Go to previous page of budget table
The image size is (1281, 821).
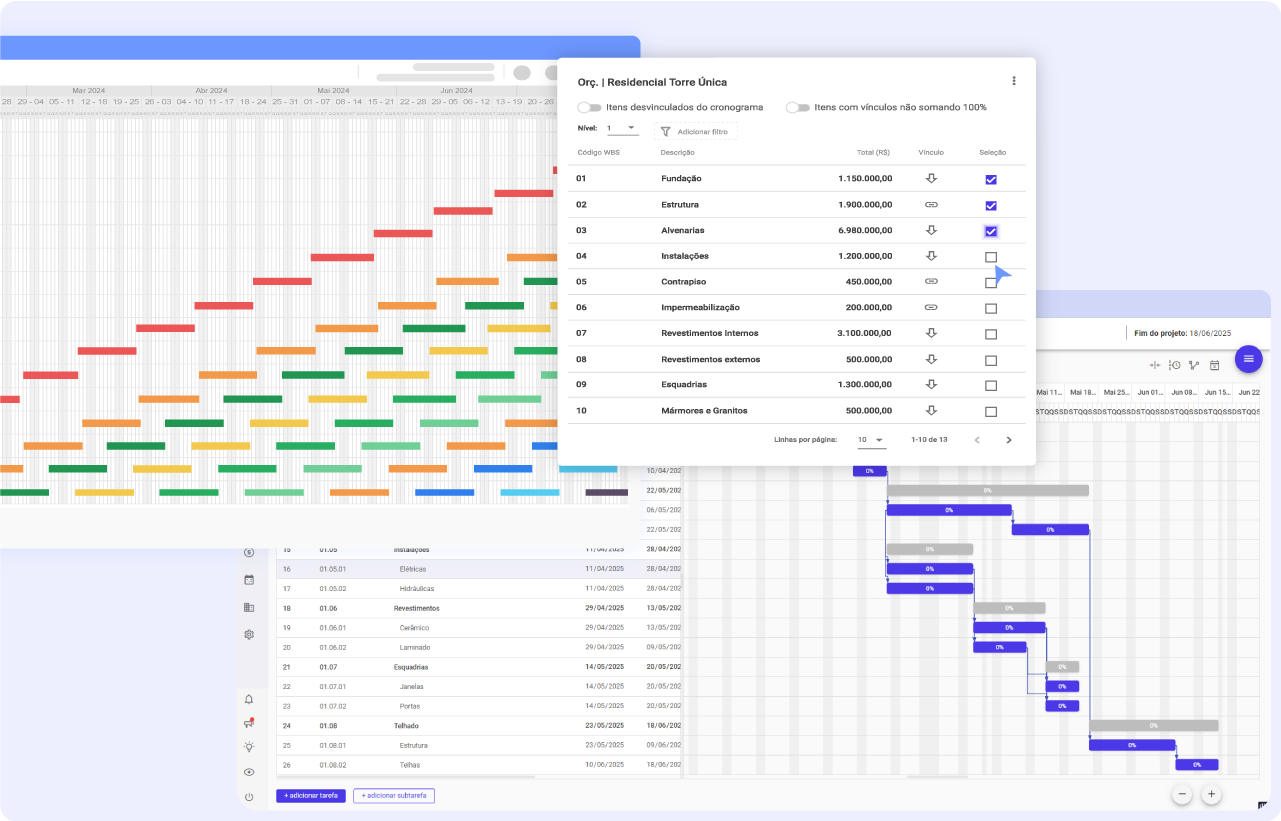point(977,440)
